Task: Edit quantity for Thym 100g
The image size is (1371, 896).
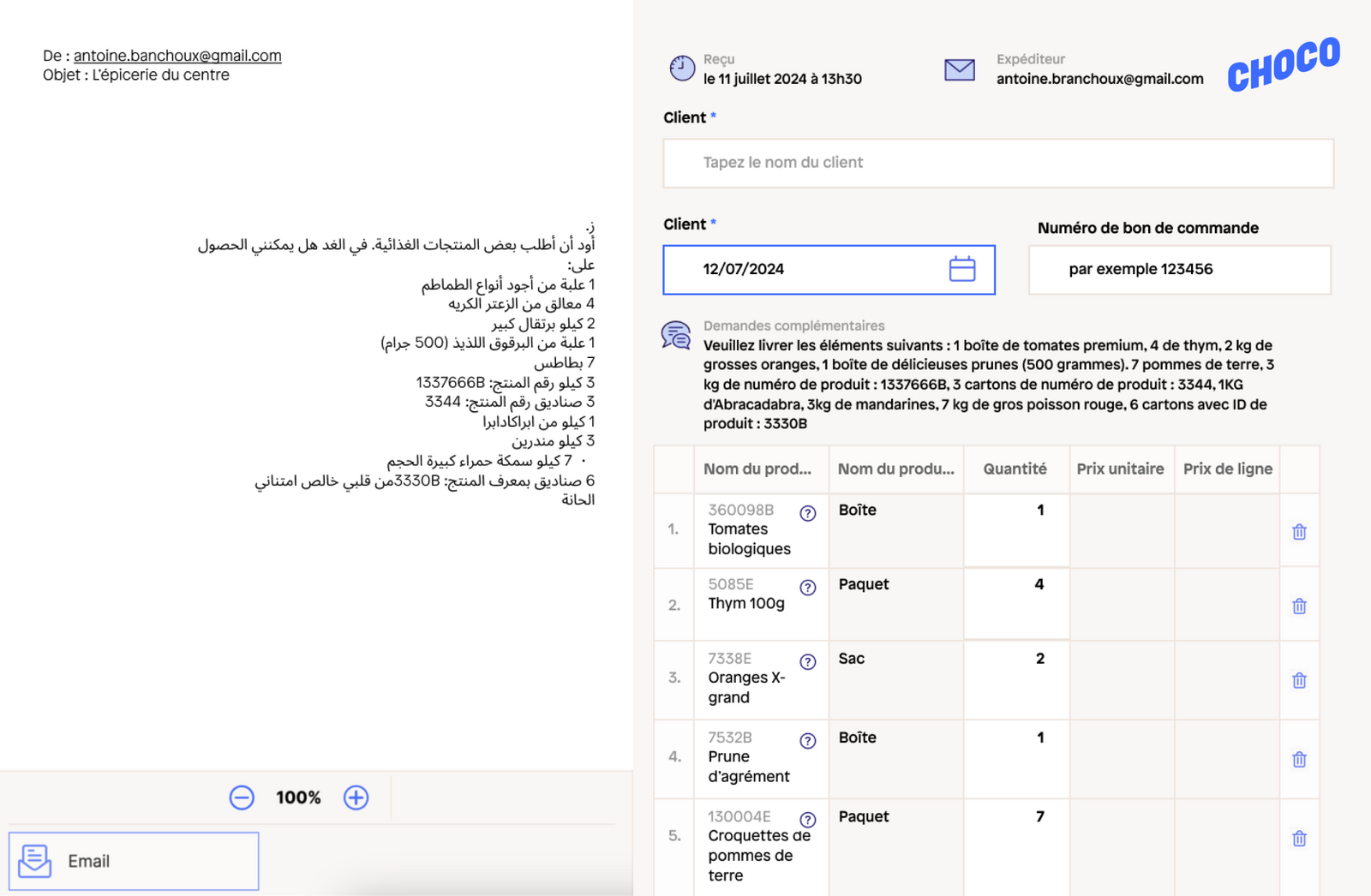Action: click(1016, 605)
